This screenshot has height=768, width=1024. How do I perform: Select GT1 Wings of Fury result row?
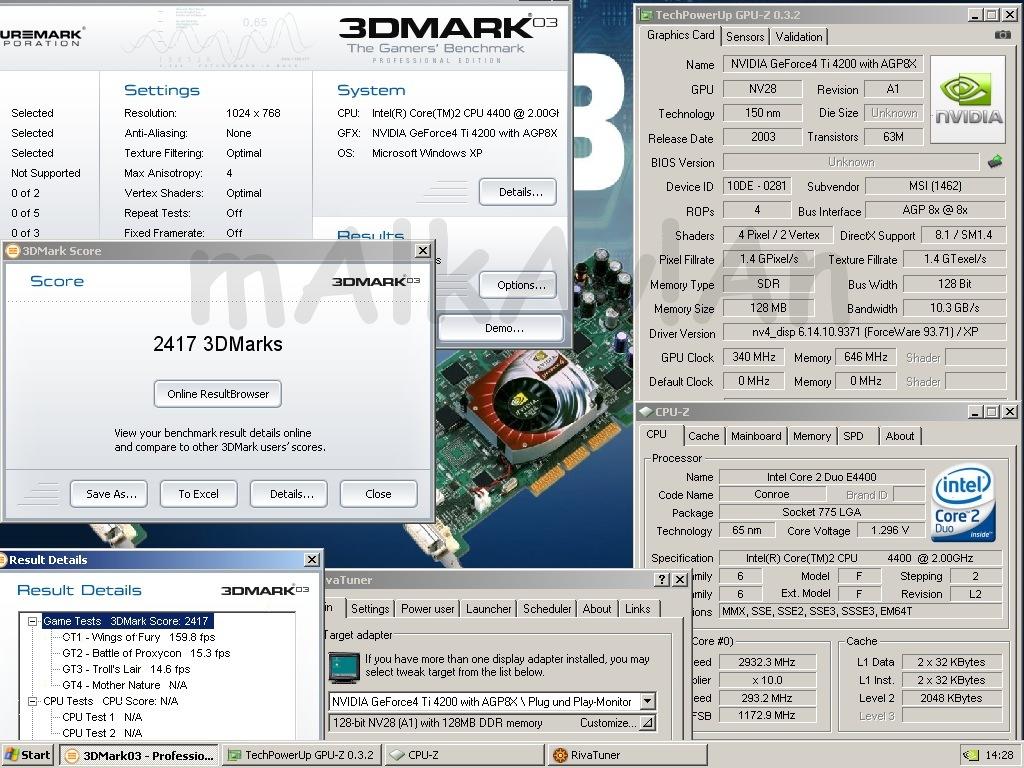click(138, 637)
